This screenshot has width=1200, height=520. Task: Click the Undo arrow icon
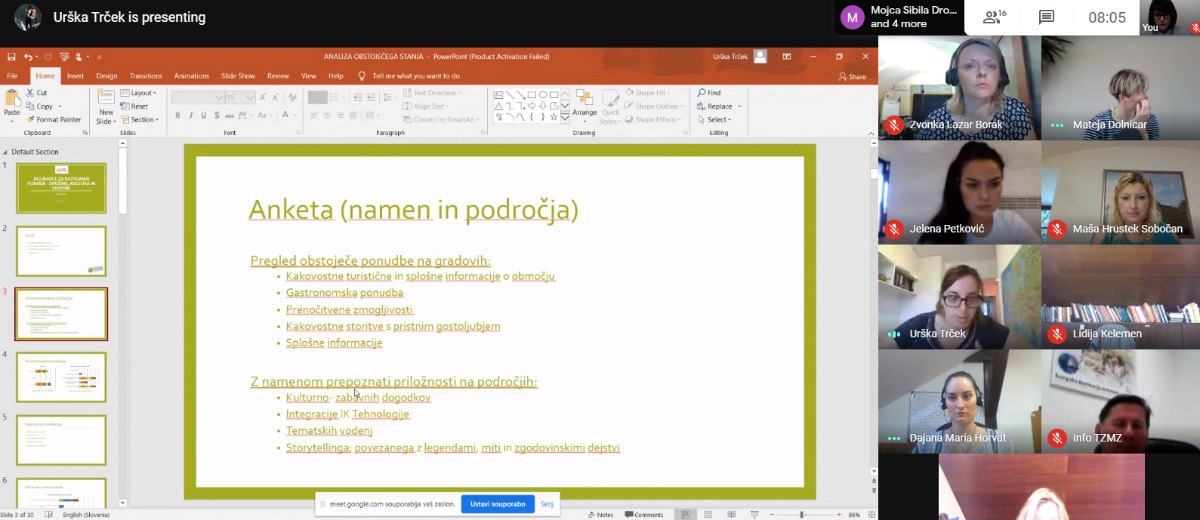coord(26,57)
